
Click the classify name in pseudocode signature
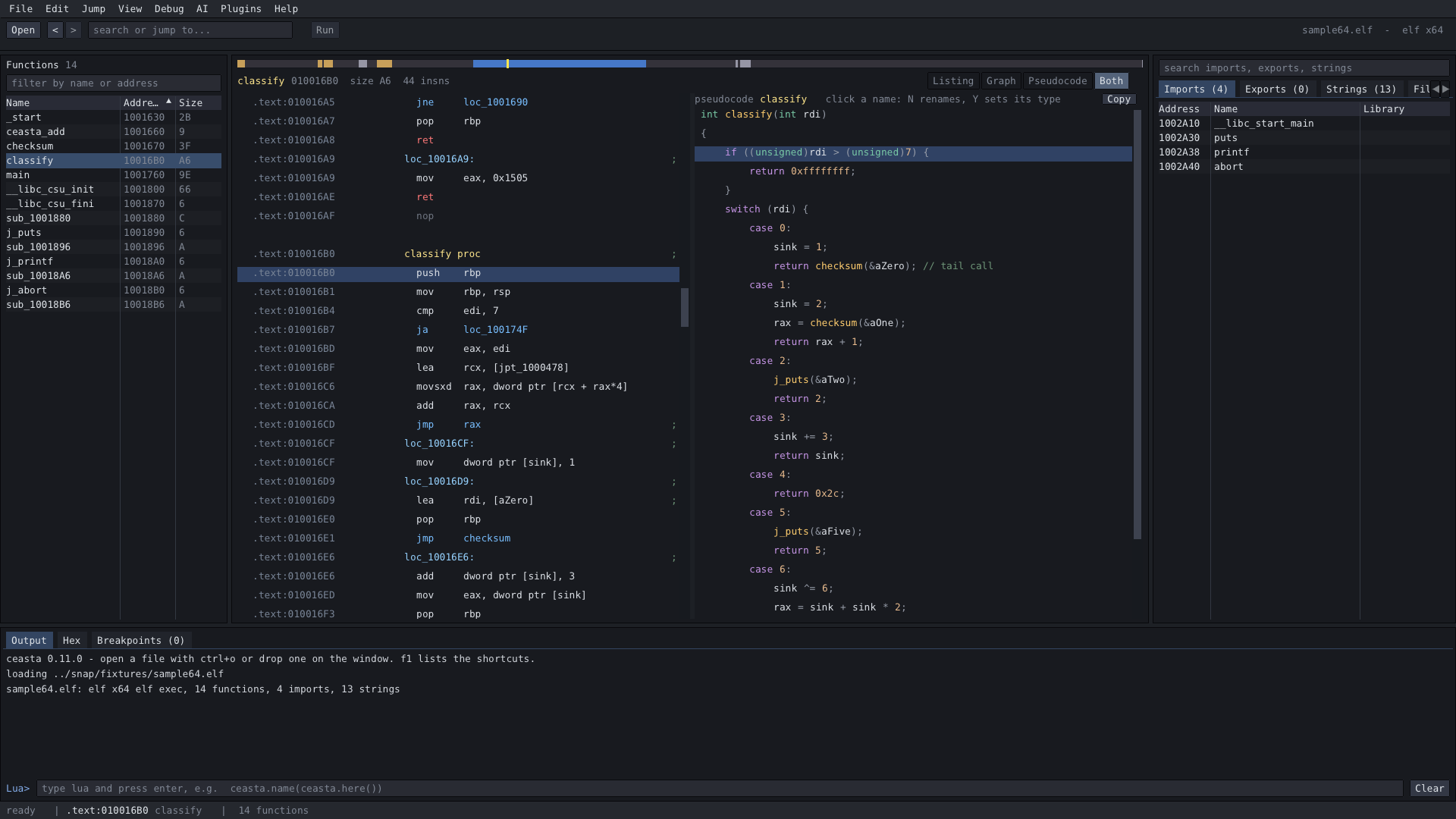748,115
